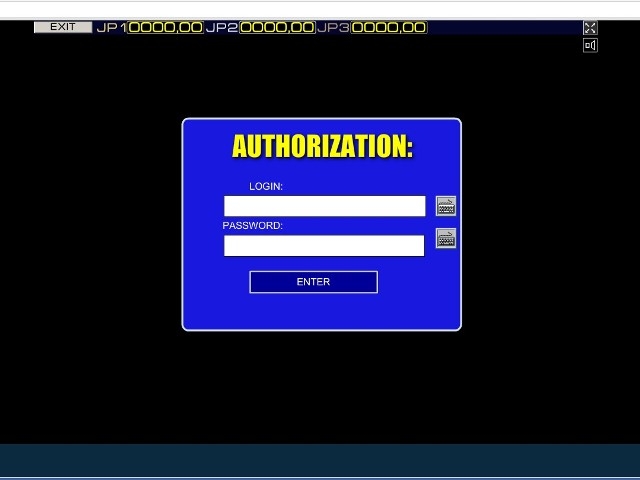Image resolution: width=640 pixels, height=480 pixels.
Task: Mute sound using the speaker icon
Action: tap(590, 45)
